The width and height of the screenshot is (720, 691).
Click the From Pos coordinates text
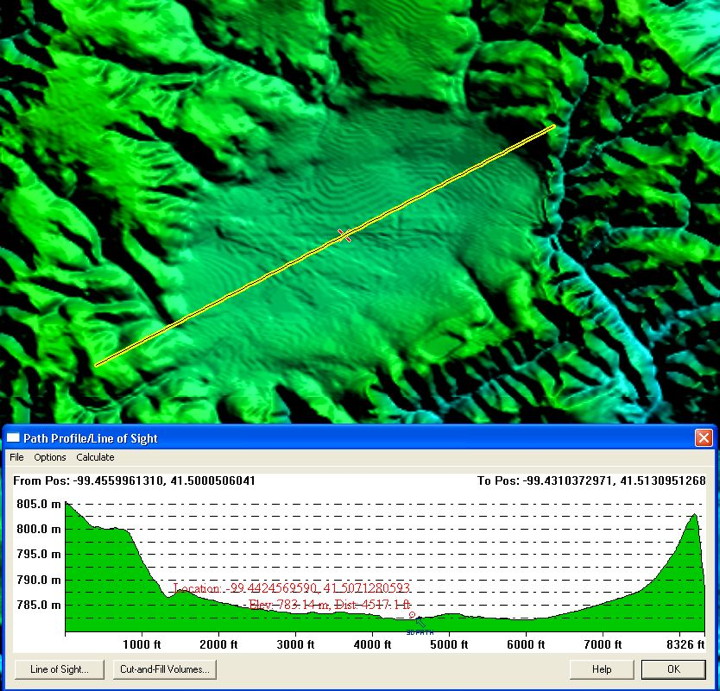[135, 481]
